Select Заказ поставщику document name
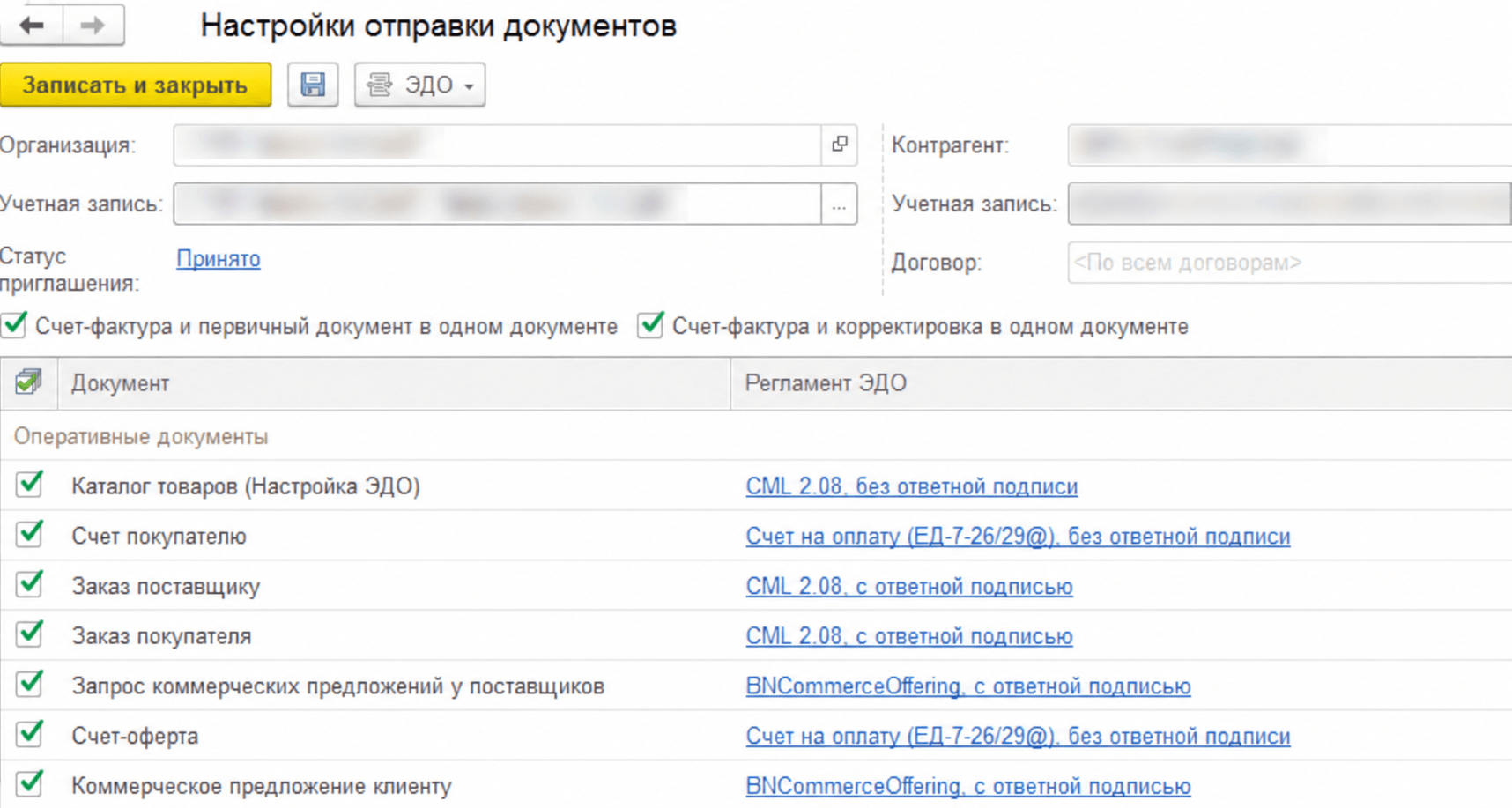 [x=166, y=587]
